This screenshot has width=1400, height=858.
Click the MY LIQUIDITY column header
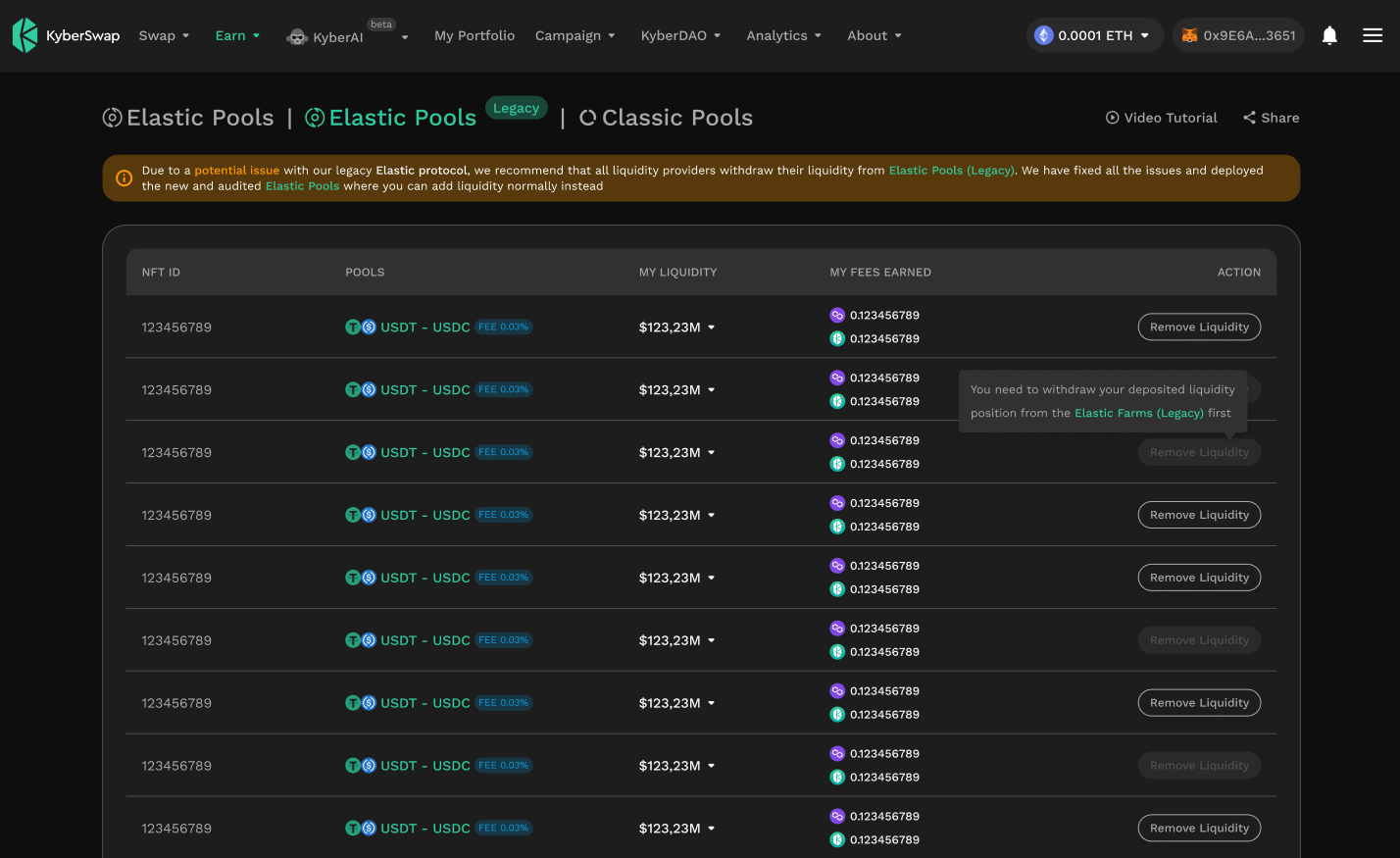click(x=678, y=273)
